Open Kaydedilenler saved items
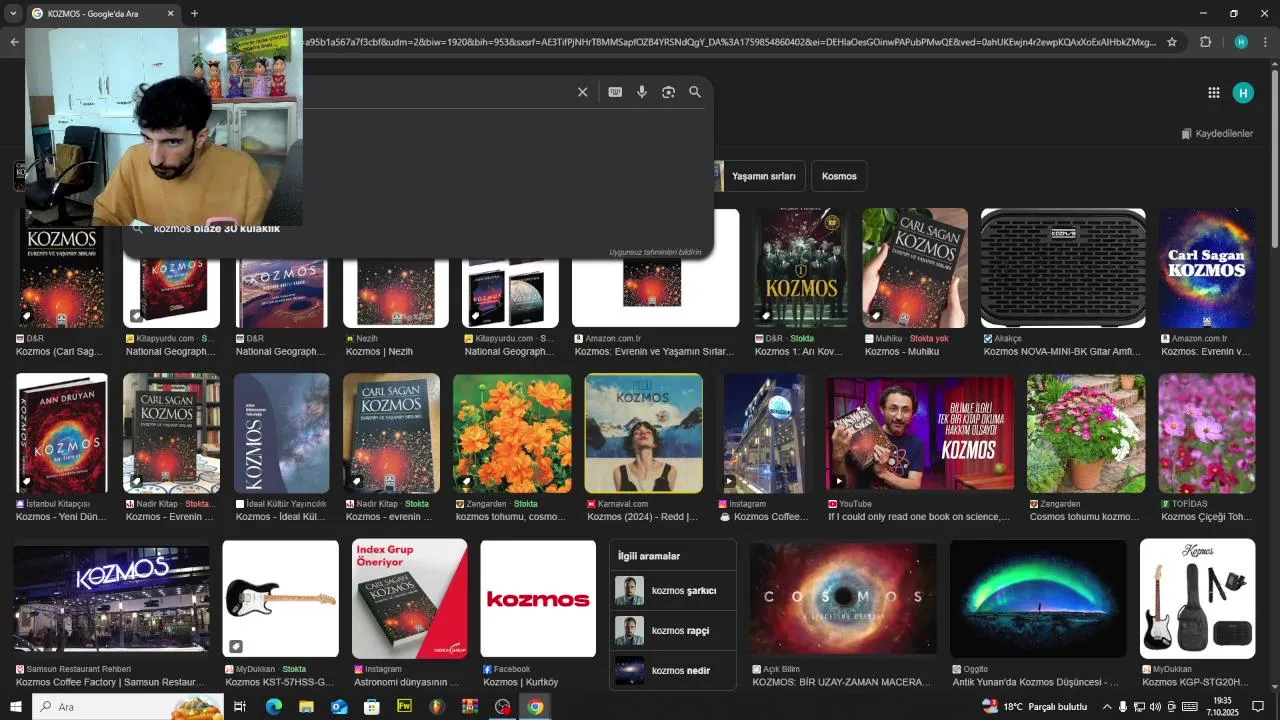The height and width of the screenshot is (720, 1280). coord(1216,133)
